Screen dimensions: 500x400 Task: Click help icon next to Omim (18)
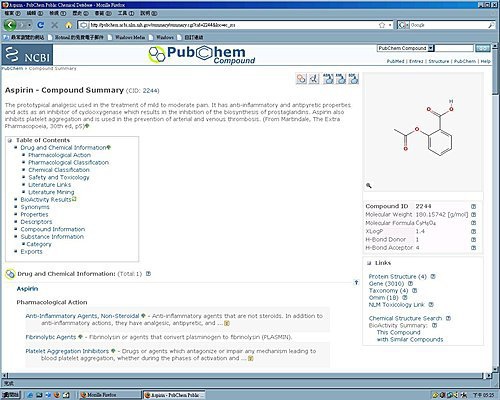click(405, 297)
